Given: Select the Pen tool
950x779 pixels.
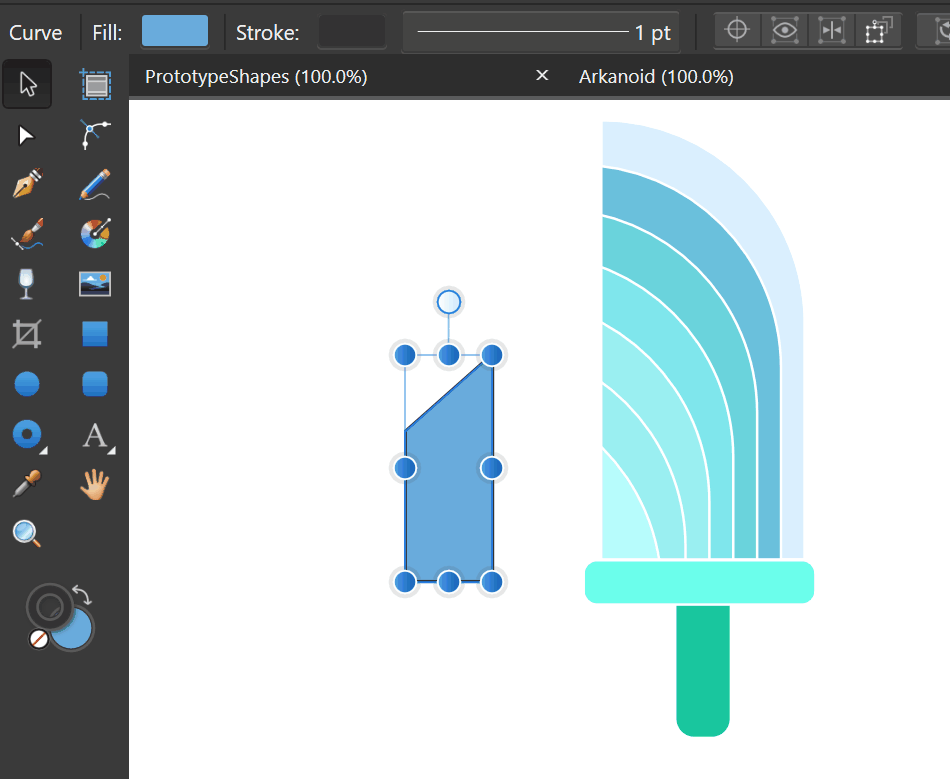Looking at the screenshot, I should point(27,185).
